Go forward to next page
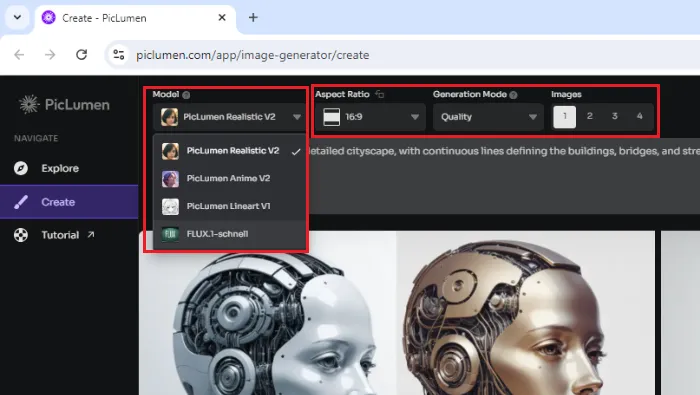This screenshot has height=395, width=700. pyautogui.click(x=50, y=55)
